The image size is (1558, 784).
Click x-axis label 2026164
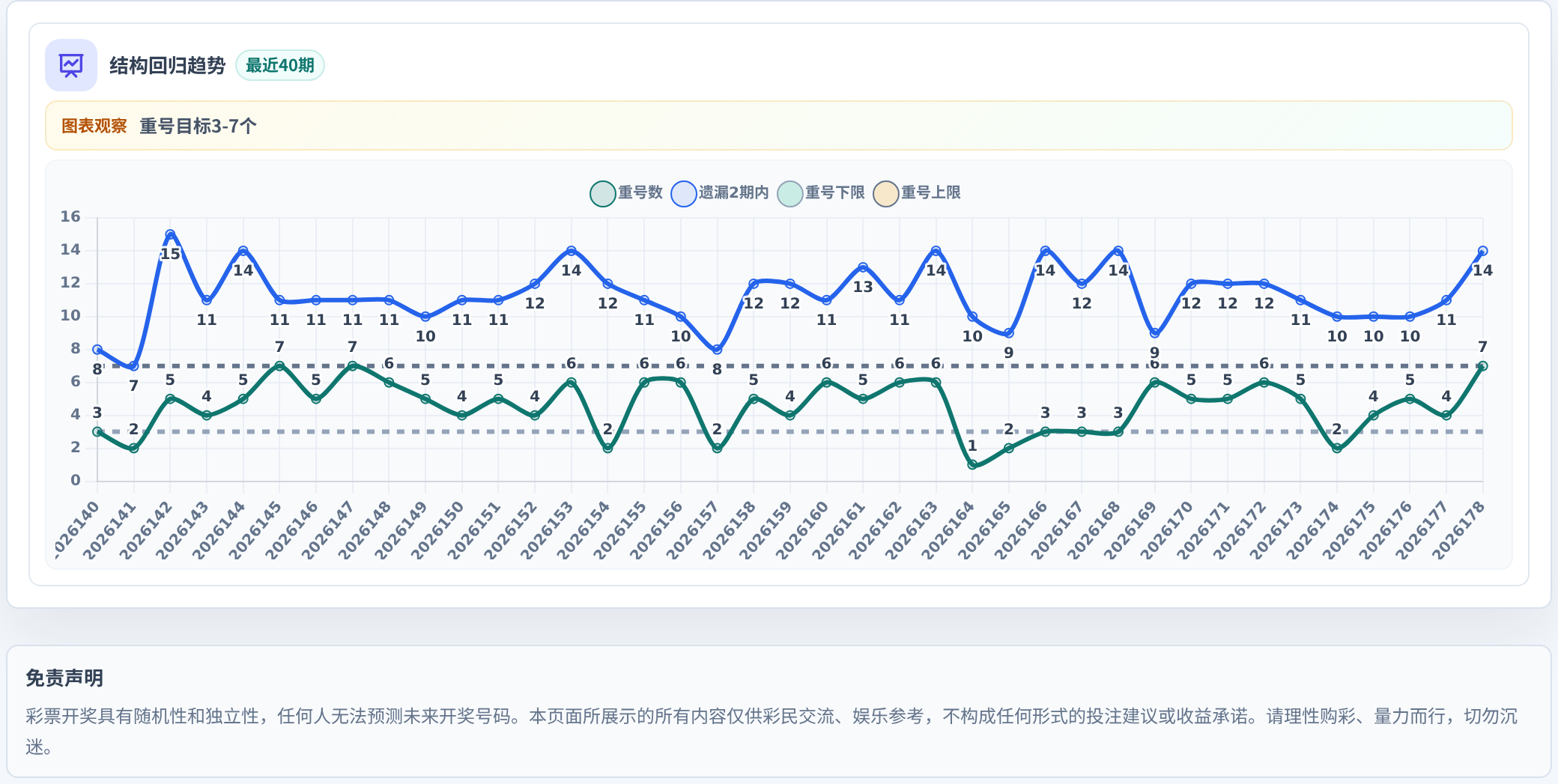coord(948,530)
